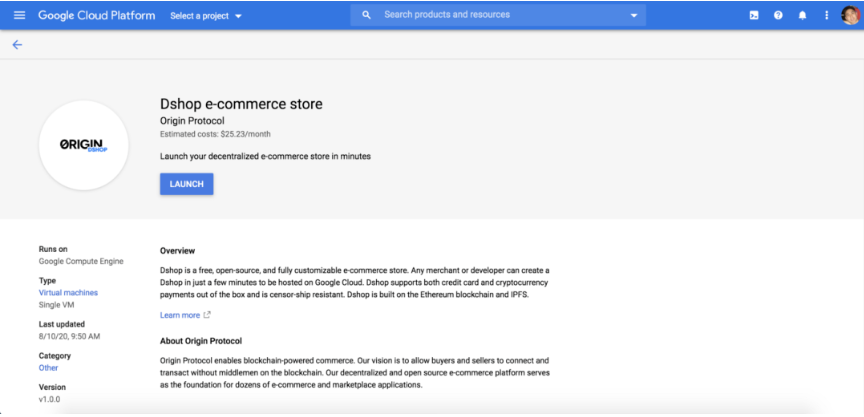The width and height of the screenshot is (864, 417).
Task: Click the Runs on label
Action: tap(53, 249)
